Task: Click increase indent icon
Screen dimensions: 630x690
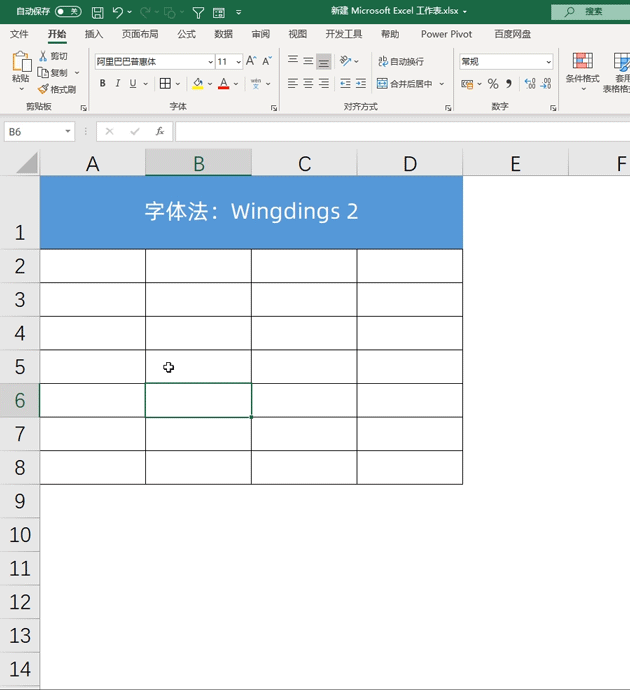Action: click(361, 83)
